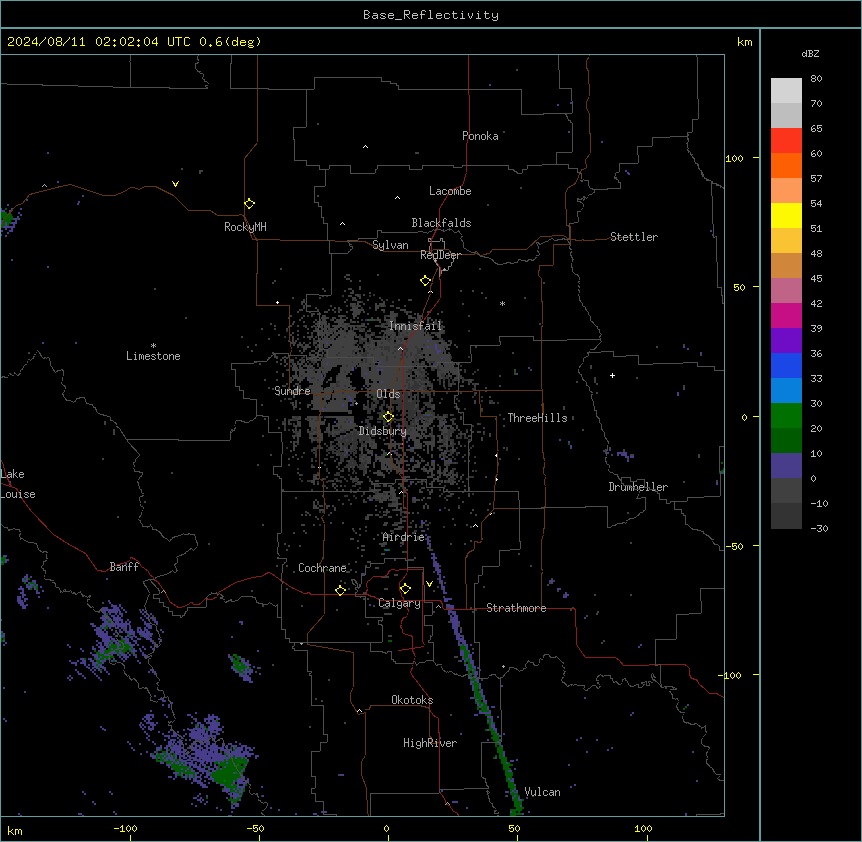Click the dBZ legend heading
Image resolution: width=862 pixels, height=842 pixels.
(810, 54)
